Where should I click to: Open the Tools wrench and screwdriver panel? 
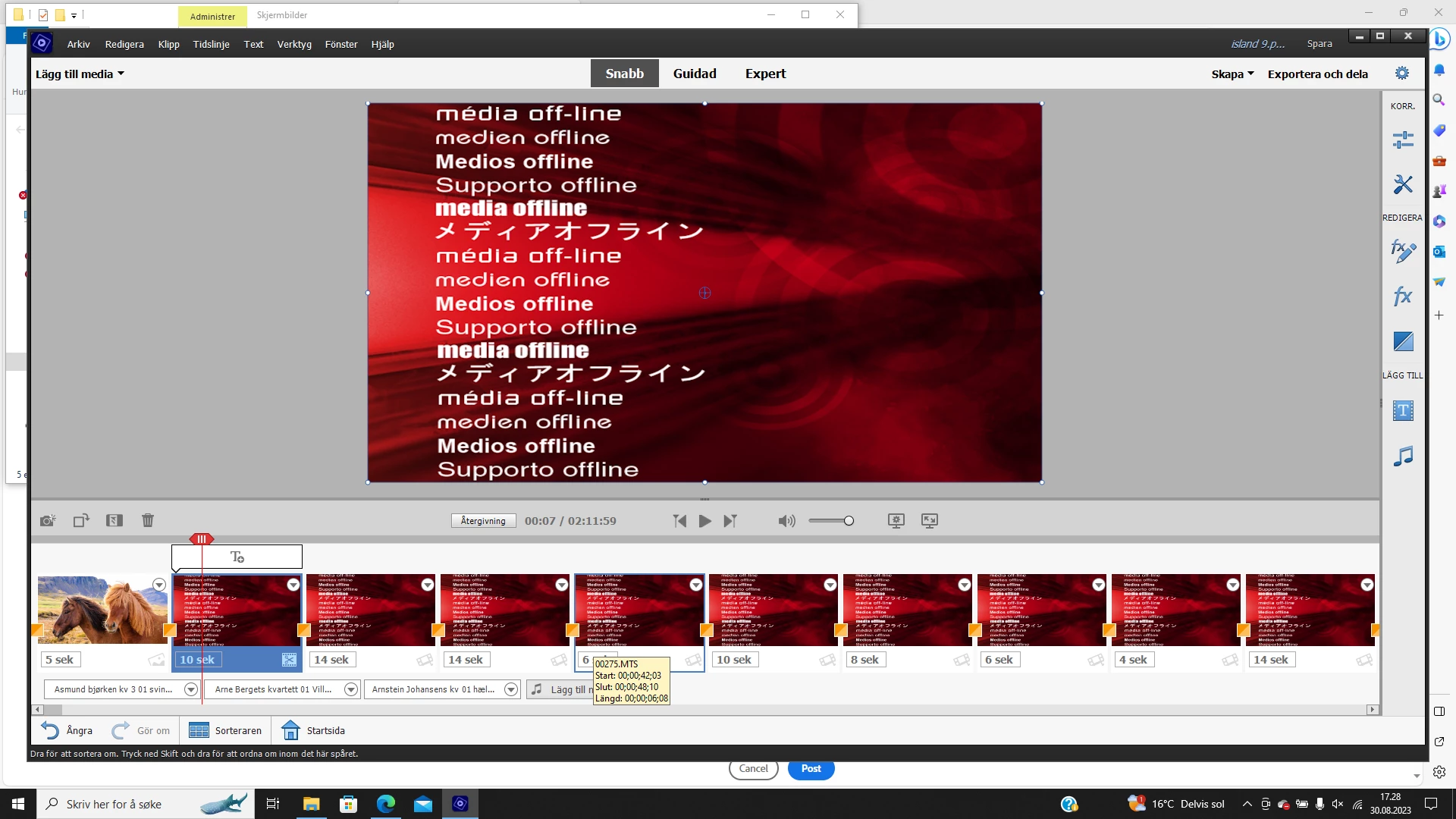pyautogui.click(x=1403, y=184)
